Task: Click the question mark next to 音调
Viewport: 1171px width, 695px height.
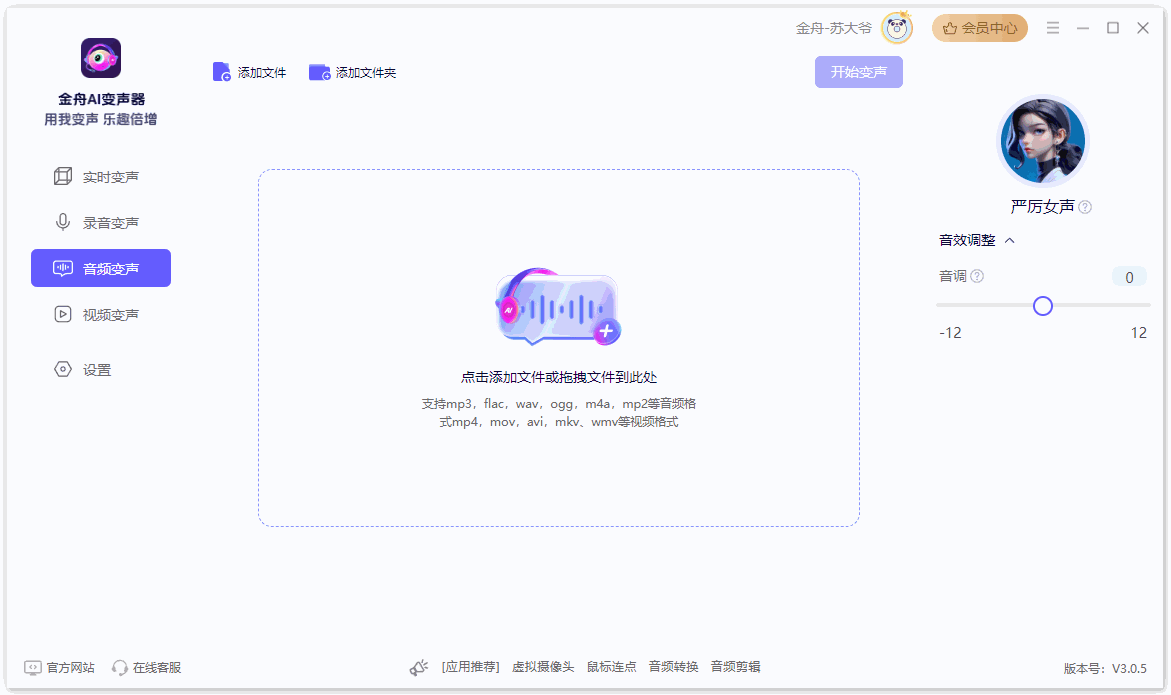Action: [977, 276]
